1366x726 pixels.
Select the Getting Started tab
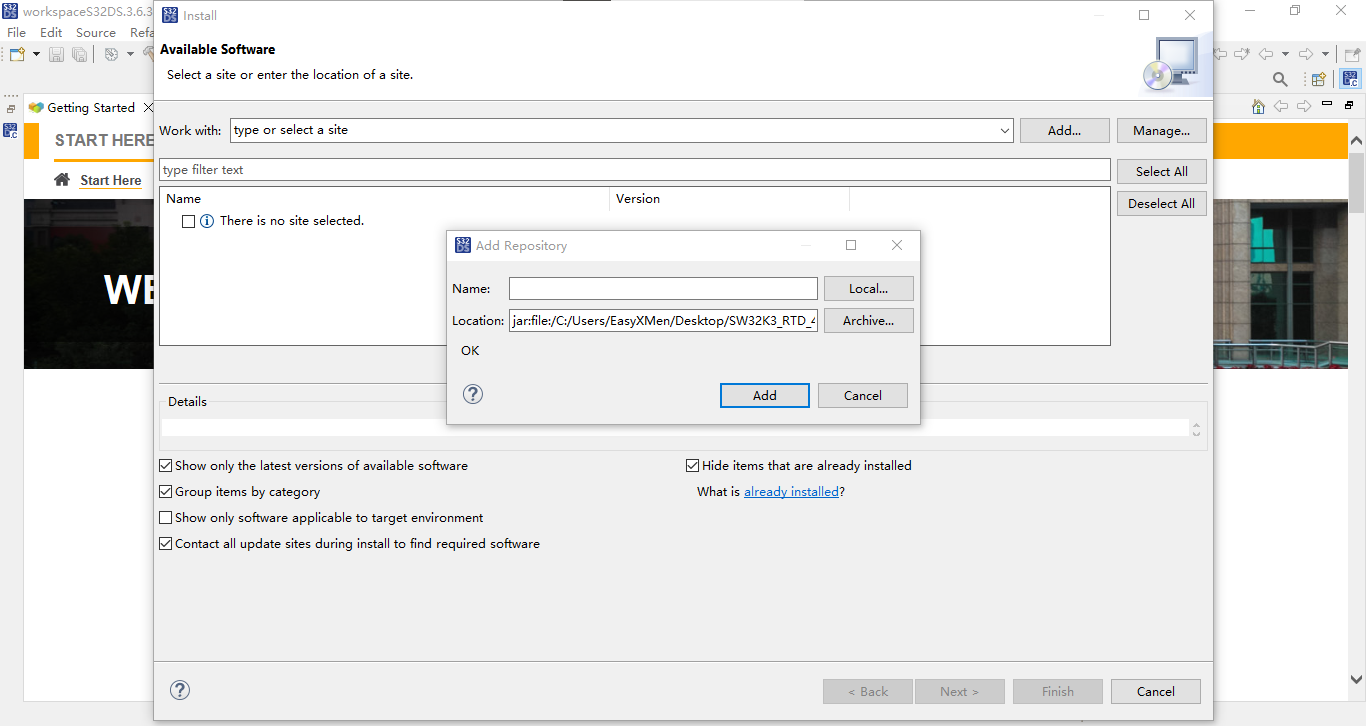click(x=91, y=107)
